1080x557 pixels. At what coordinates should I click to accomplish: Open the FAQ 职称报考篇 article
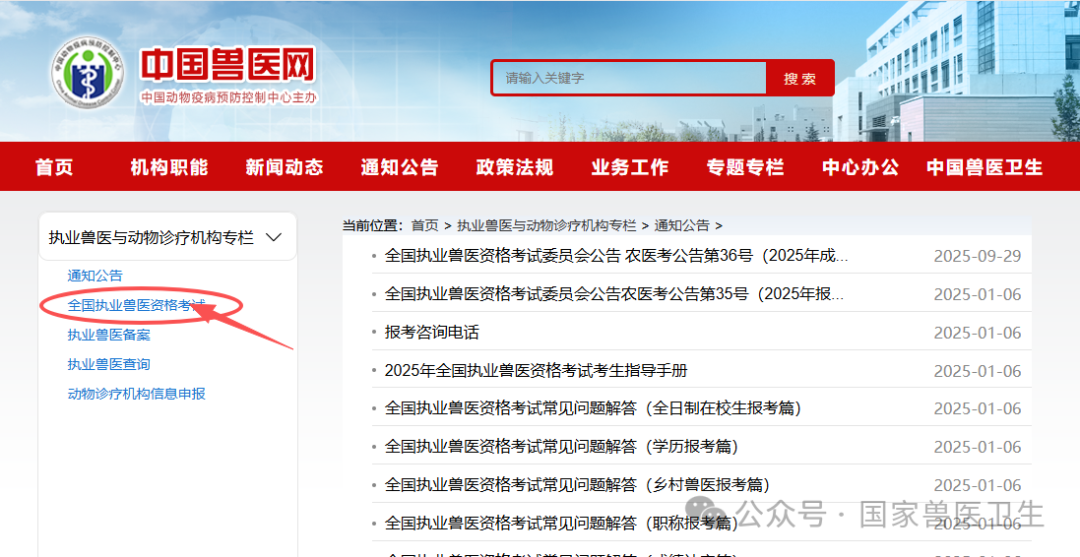click(x=561, y=523)
